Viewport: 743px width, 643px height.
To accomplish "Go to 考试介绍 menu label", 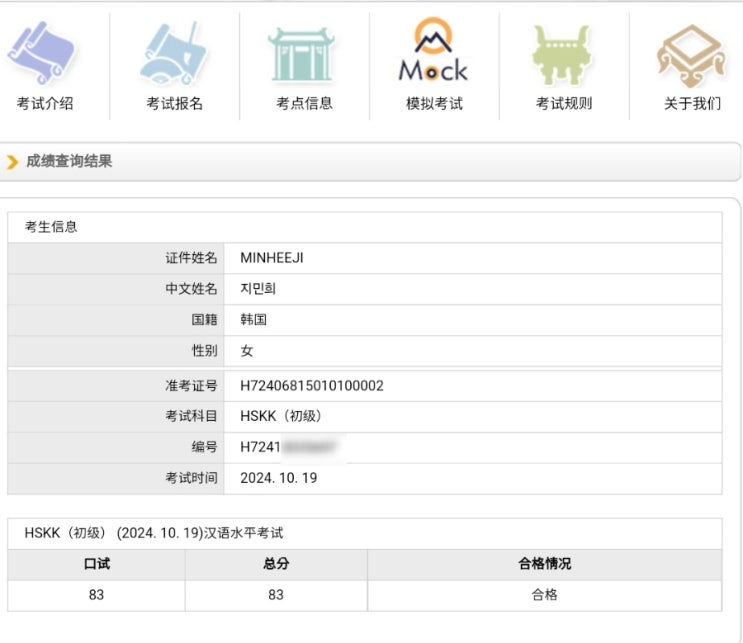I will (45, 103).
